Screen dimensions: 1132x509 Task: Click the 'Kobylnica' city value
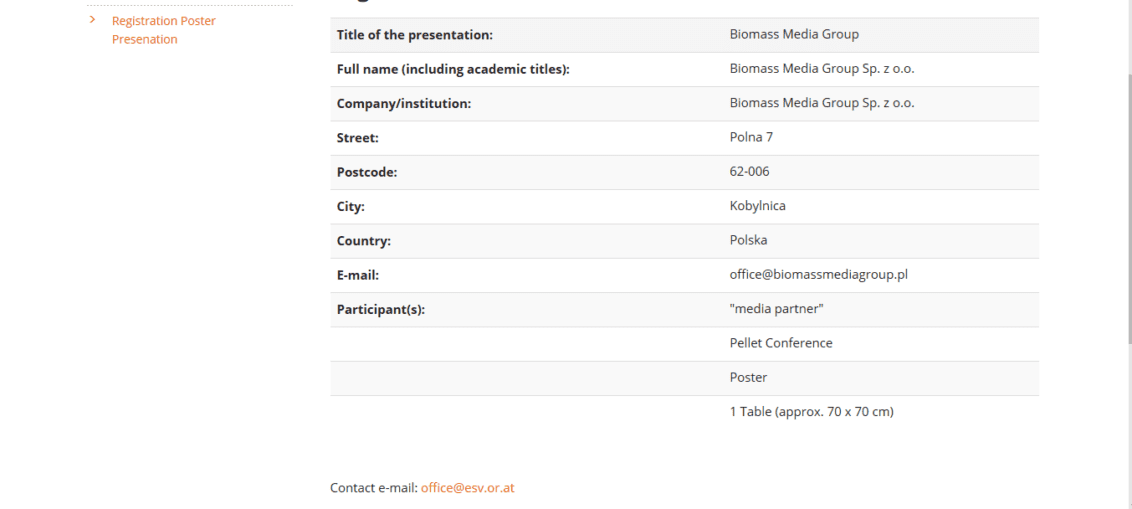pyautogui.click(x=757, y=206)
